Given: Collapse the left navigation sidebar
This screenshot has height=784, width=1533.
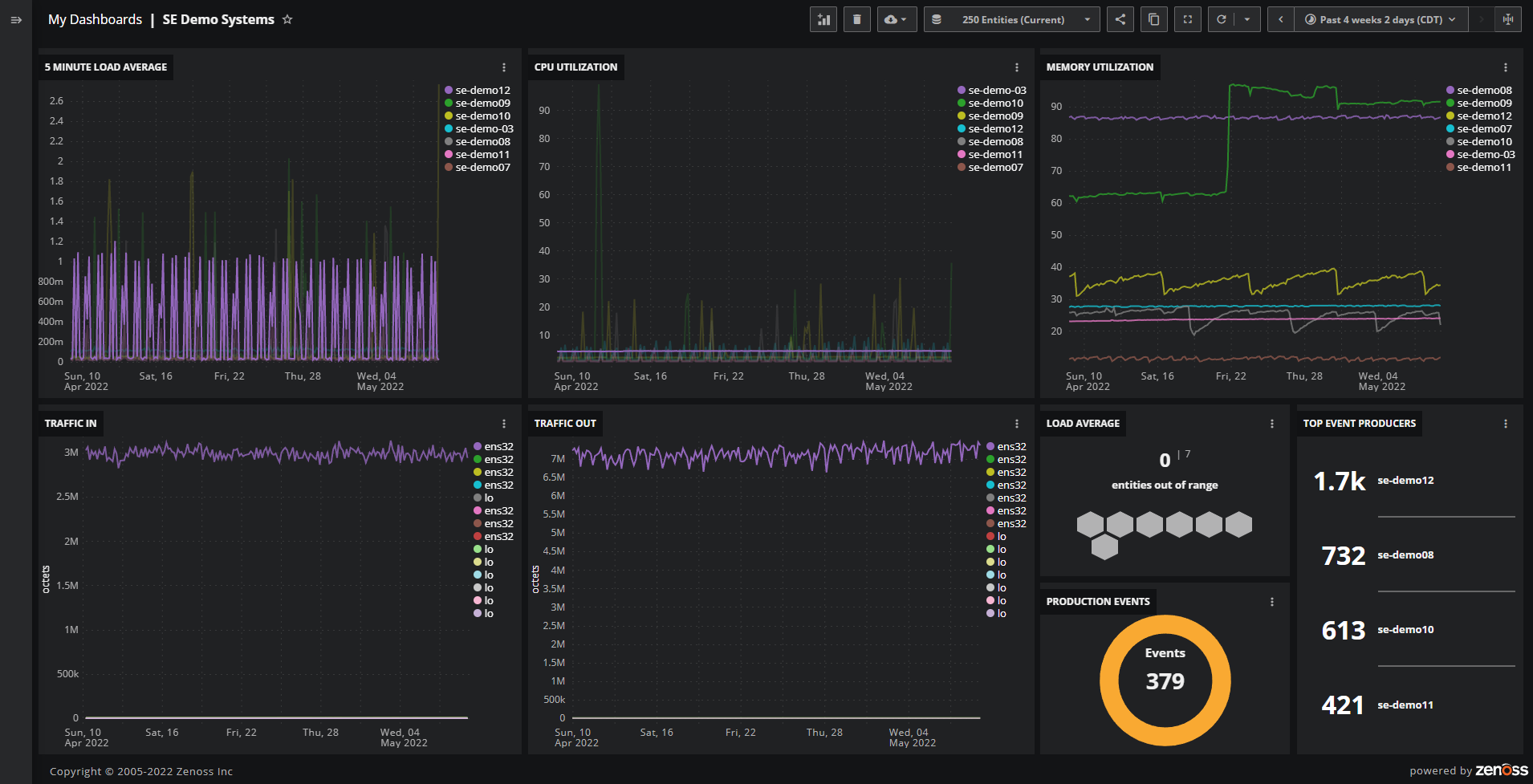Looking at the screenshot, I should 14,19.
